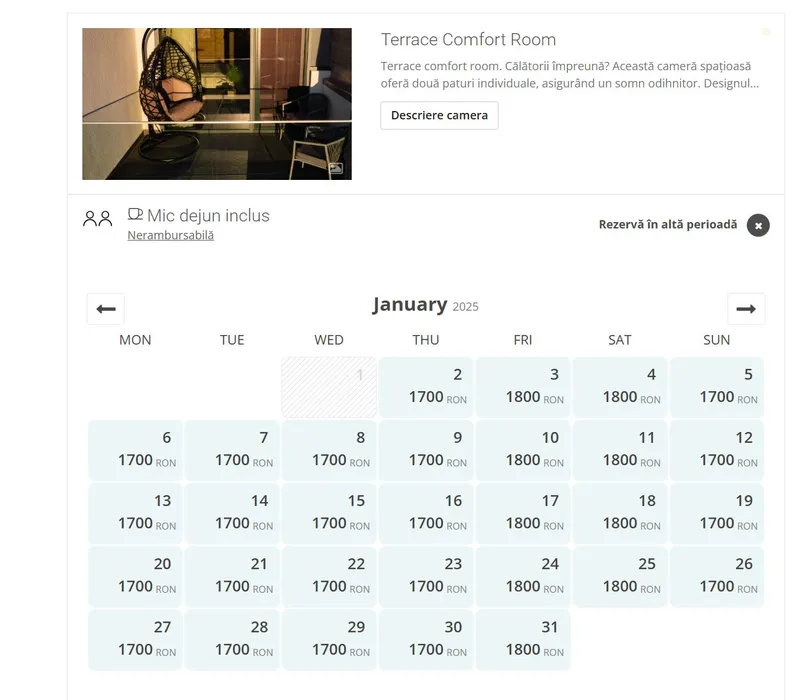Viewport: 803px width, 700px height.
Task: Pick Sunday January 19 cell
Action: (x=717, y=512)
